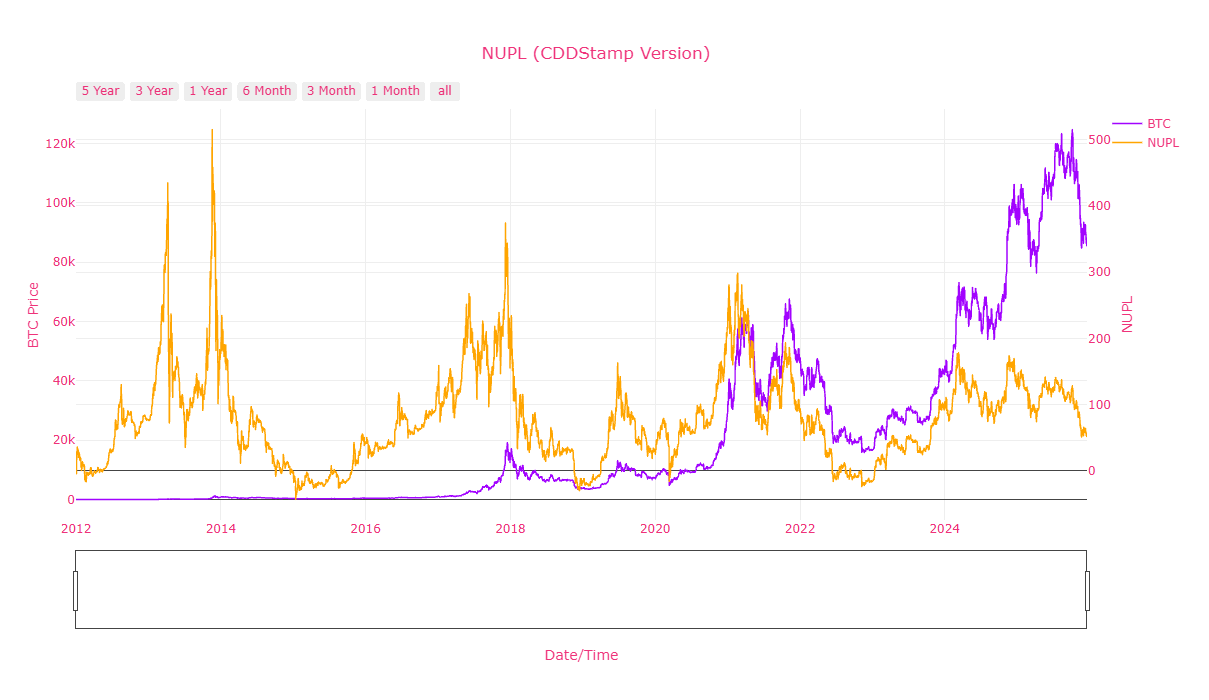Image resolution: width=1209 pixels, height=700 pixels.
Task: Click the NUPL (CDDStamp Version) chart title
Action: click(595, 54)
